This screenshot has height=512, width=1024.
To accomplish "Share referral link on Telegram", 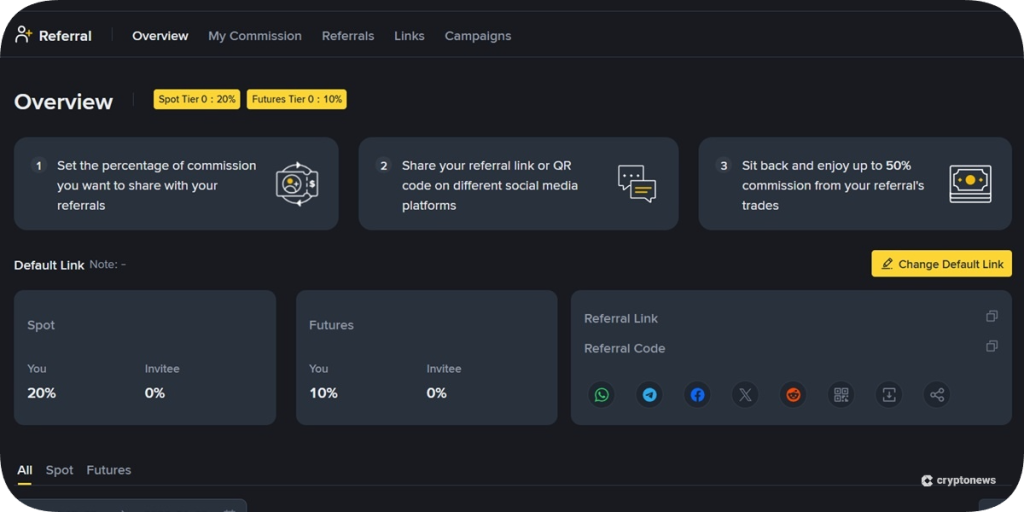I will [x=650, y=395].
